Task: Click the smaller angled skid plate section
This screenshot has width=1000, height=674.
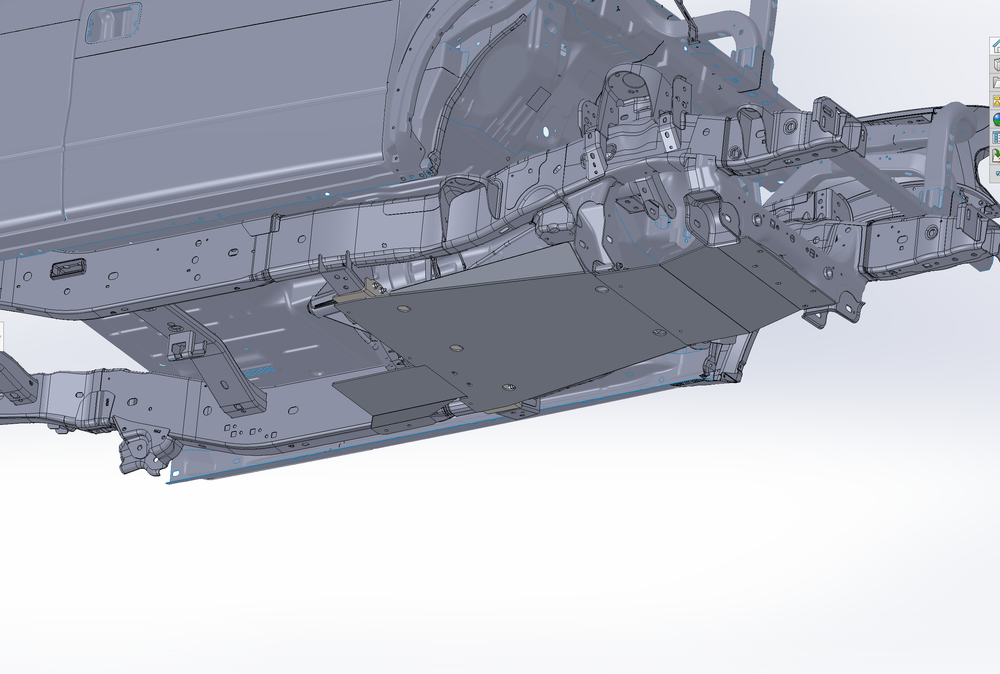Action: [390, 390]
